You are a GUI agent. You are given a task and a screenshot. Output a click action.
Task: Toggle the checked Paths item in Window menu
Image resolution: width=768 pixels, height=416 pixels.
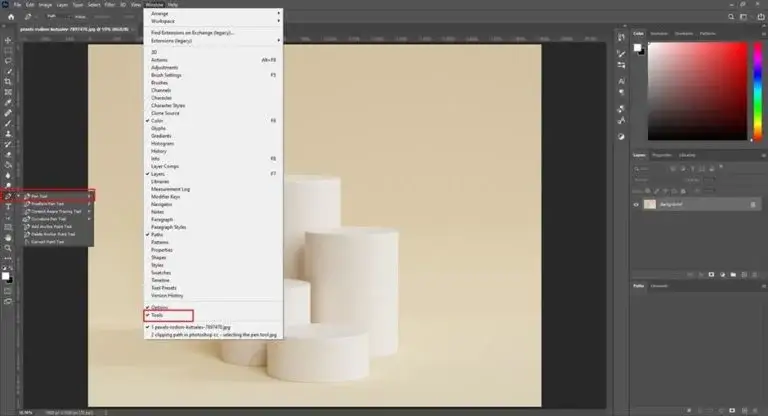pyautogui.click(x=213, y=235)
